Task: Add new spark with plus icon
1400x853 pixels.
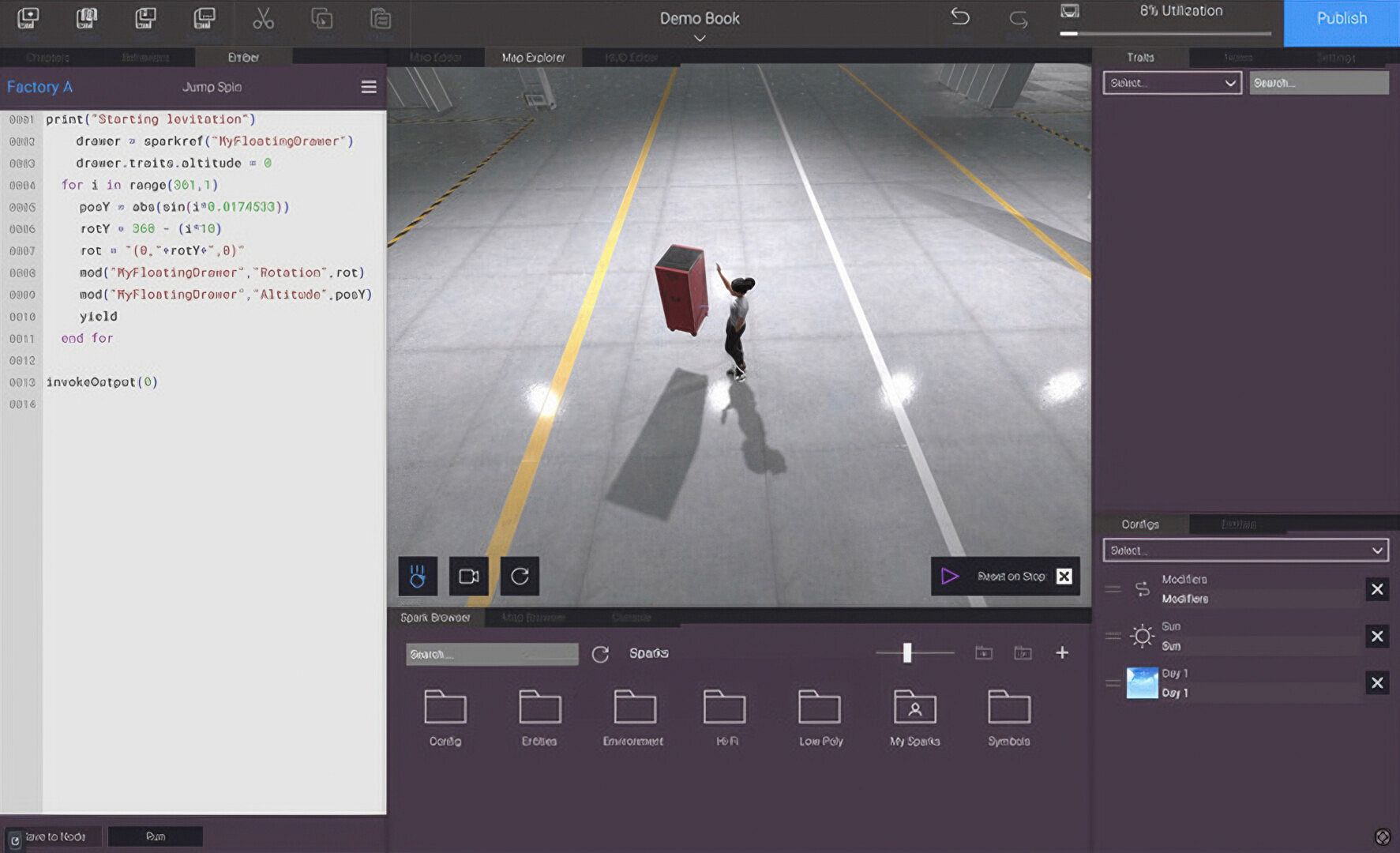Action: pyautogui.click(x=1062, y=652)
